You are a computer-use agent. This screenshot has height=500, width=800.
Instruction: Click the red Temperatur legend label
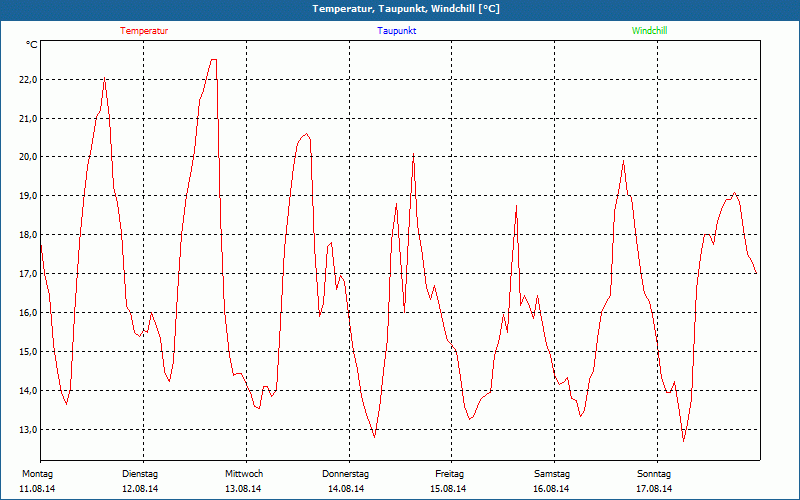(x=144, y=31)
